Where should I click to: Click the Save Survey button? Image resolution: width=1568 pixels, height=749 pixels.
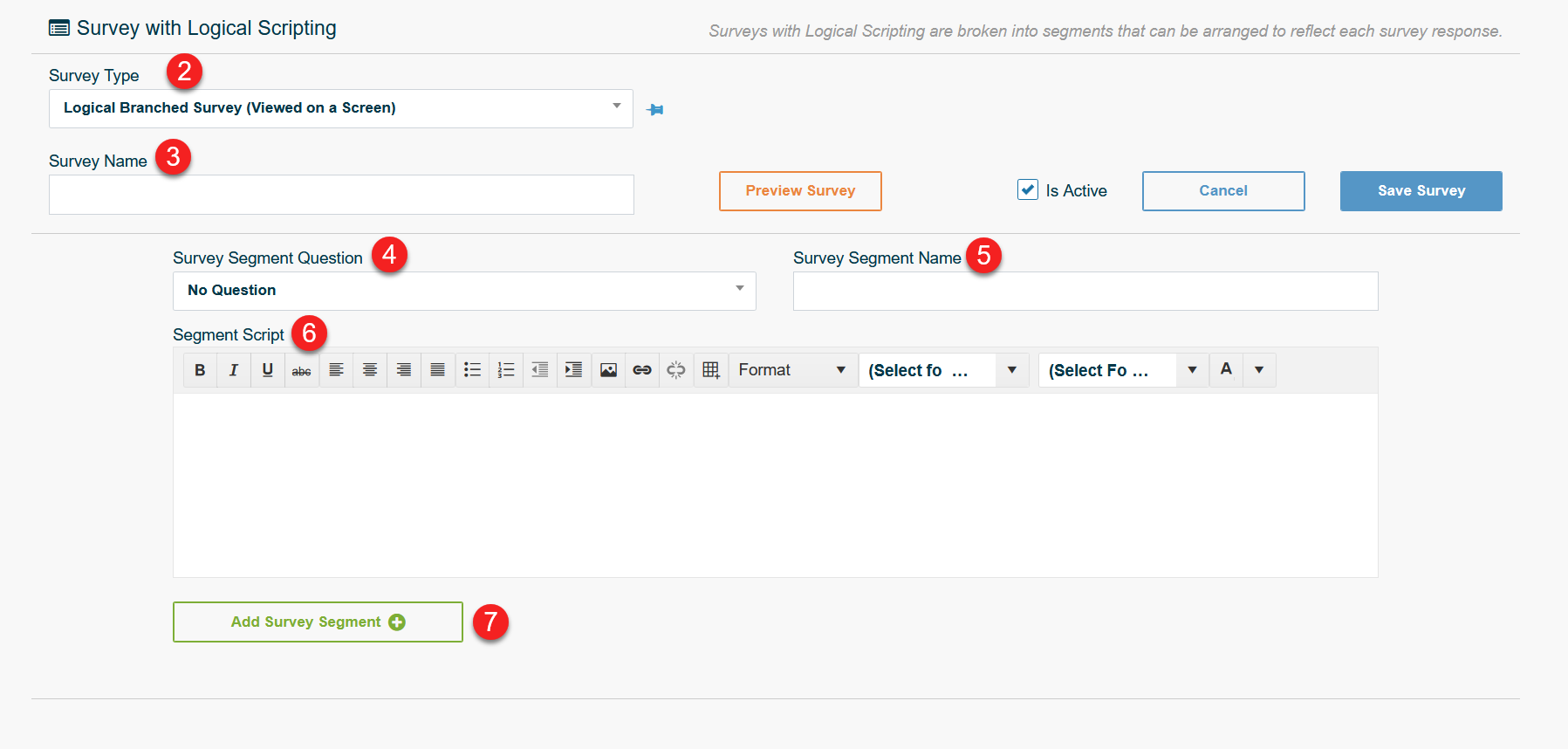(x=1421, y=191)
